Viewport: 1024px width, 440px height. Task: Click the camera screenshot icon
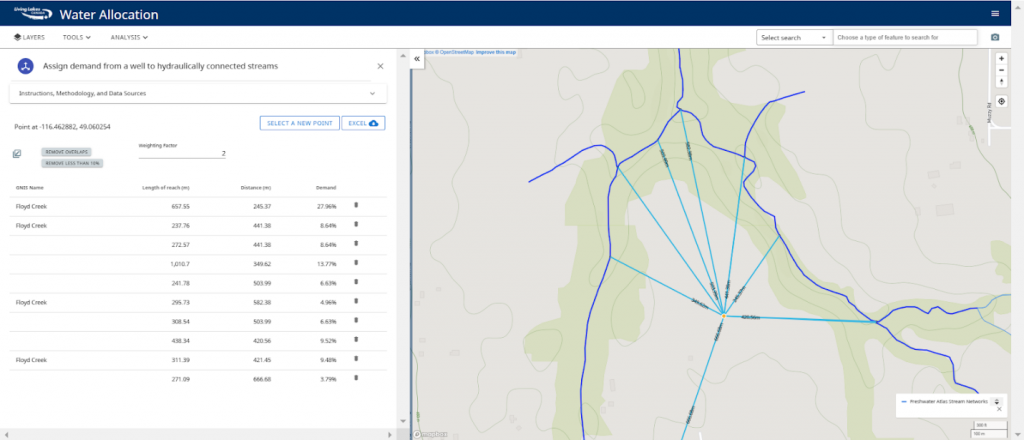[x=994, y=37]
